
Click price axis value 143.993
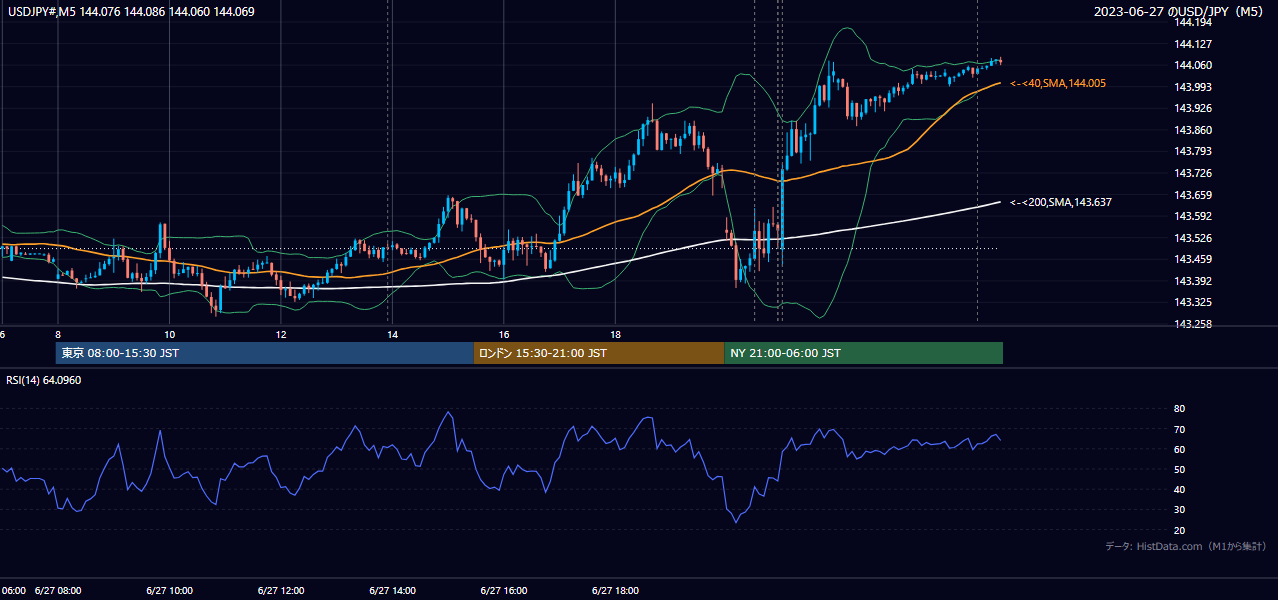point(1192,87)
